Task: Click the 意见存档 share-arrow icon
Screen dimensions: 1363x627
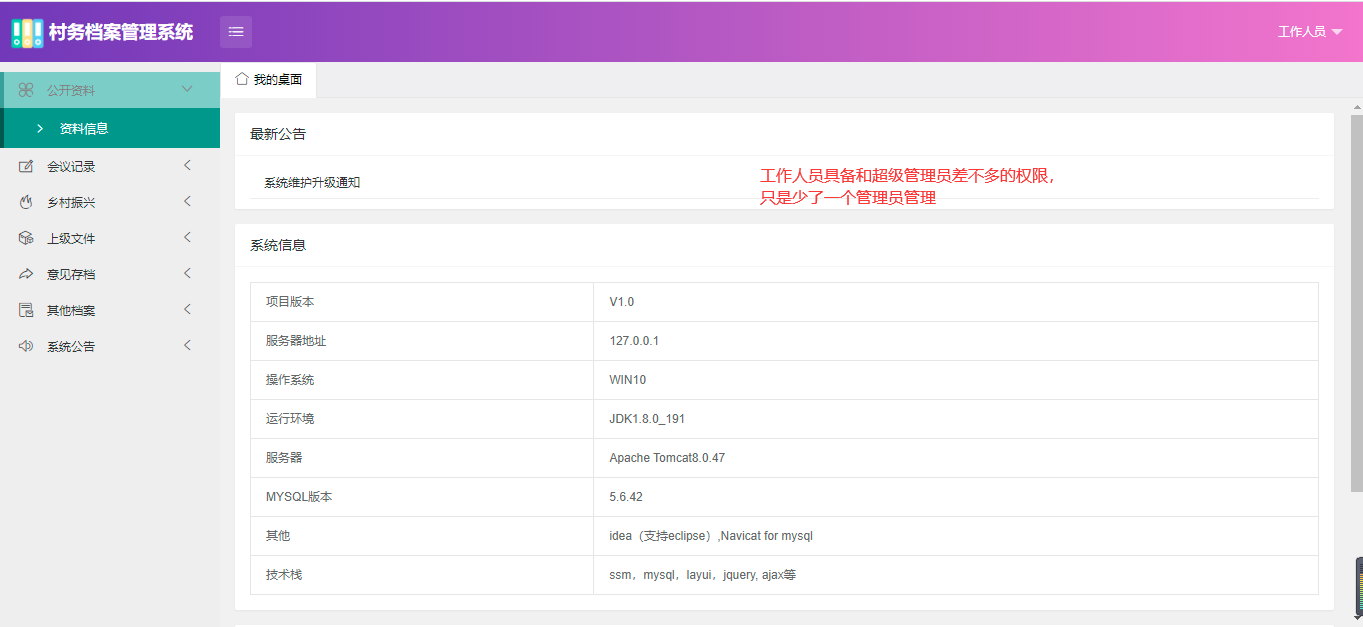Action: 26,274
